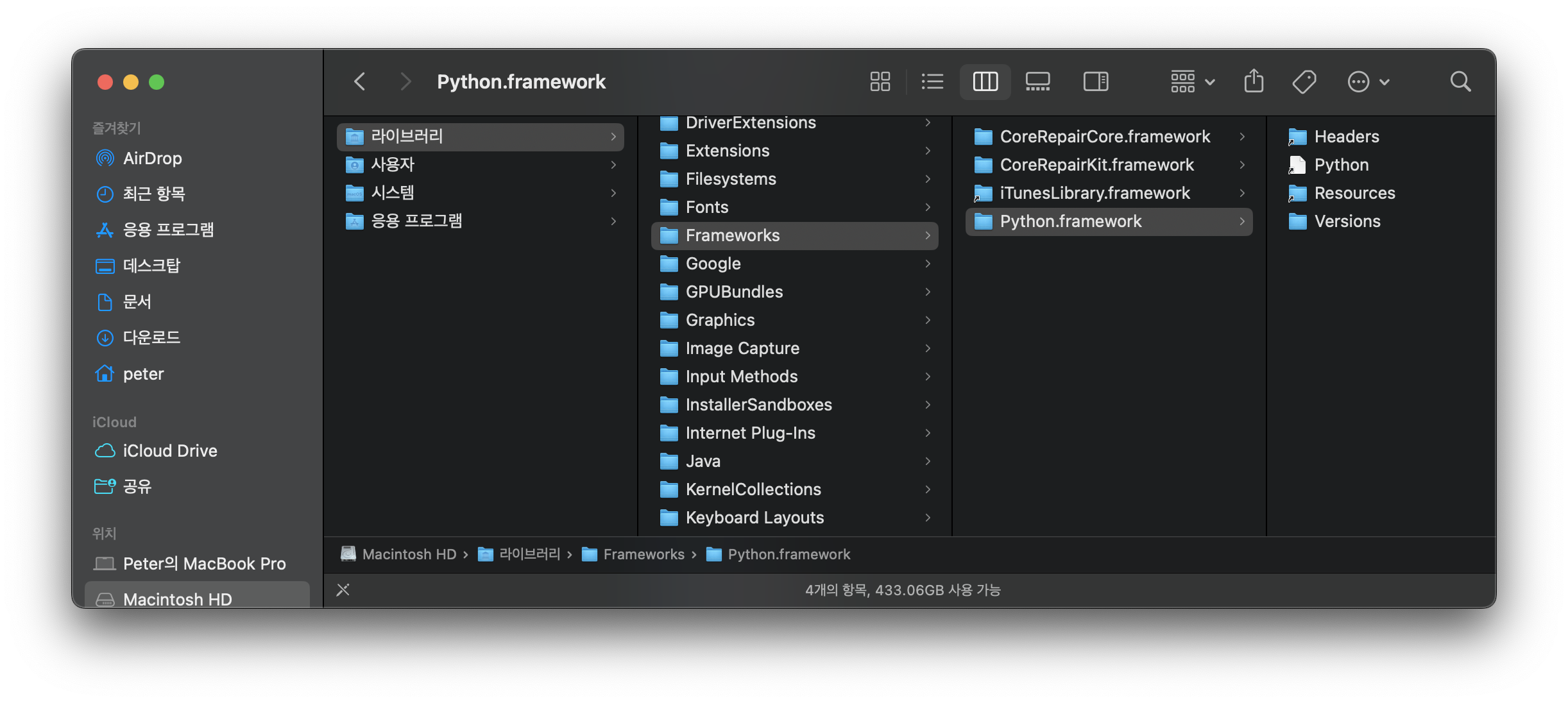Click Macintosh HD in the path bar
This screenshot has width=1568, height=703.
tap(409, 554)
